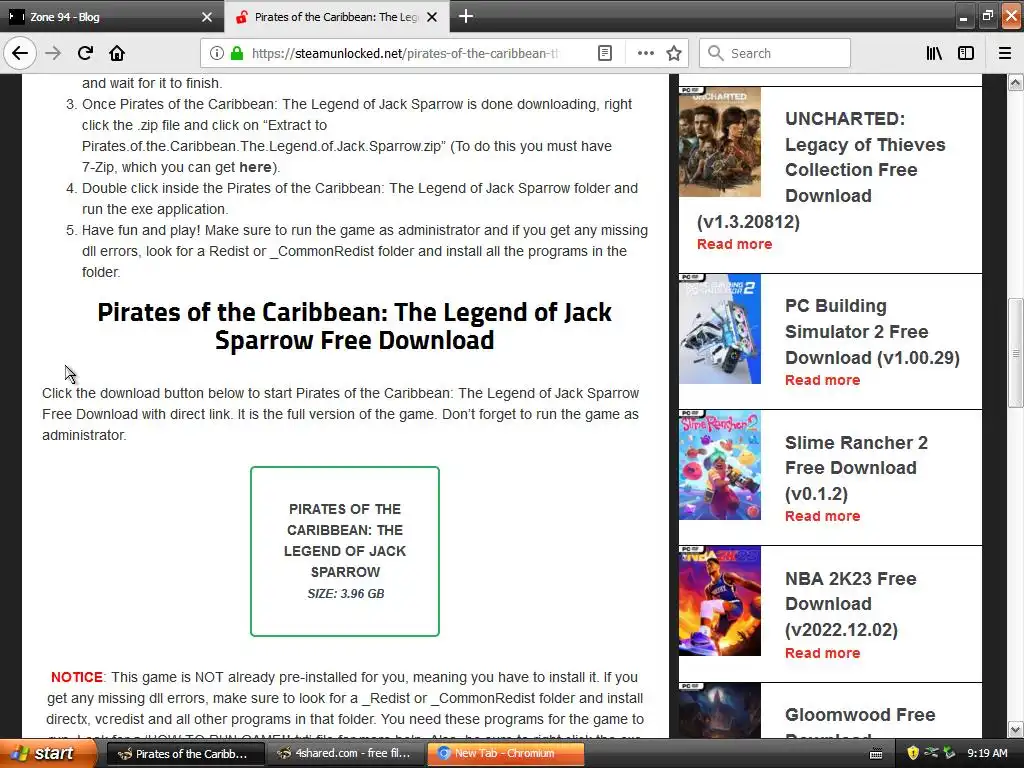This screenshot has width=1024, height=768.
Task: Show the sidebars panel
Action: tap(966, 53)
